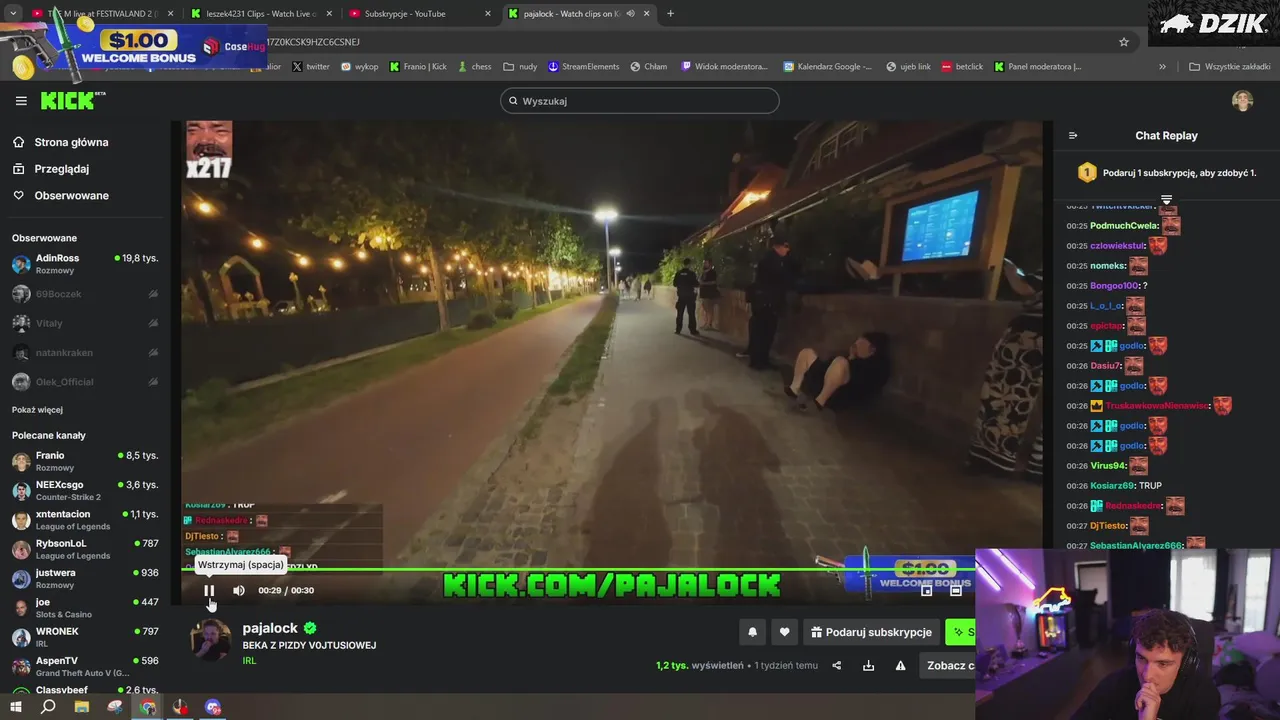Switch to Subskrypcje - YouTube tab

point(420,14)
